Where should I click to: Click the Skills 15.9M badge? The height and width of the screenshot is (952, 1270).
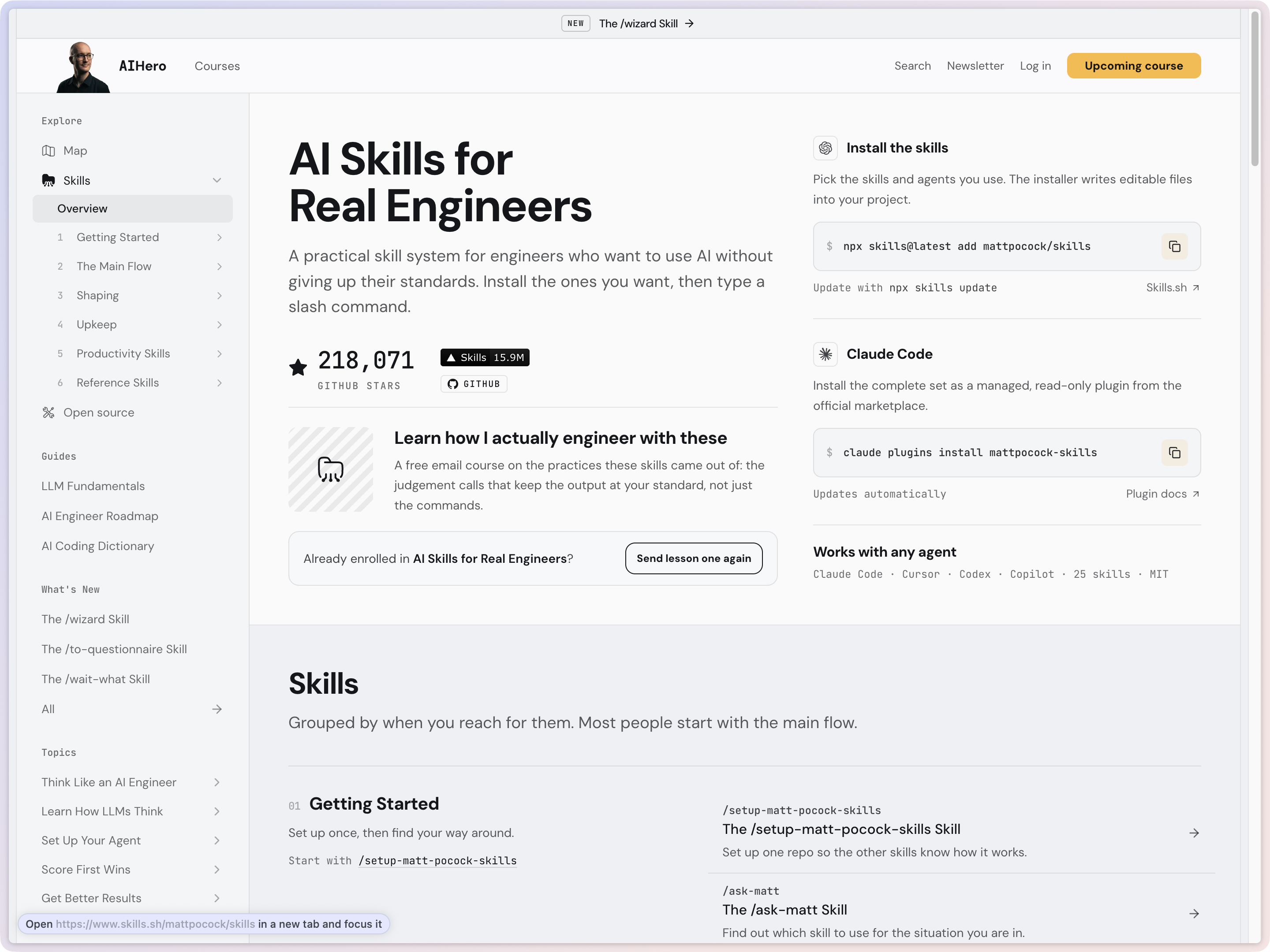(485, 357)
